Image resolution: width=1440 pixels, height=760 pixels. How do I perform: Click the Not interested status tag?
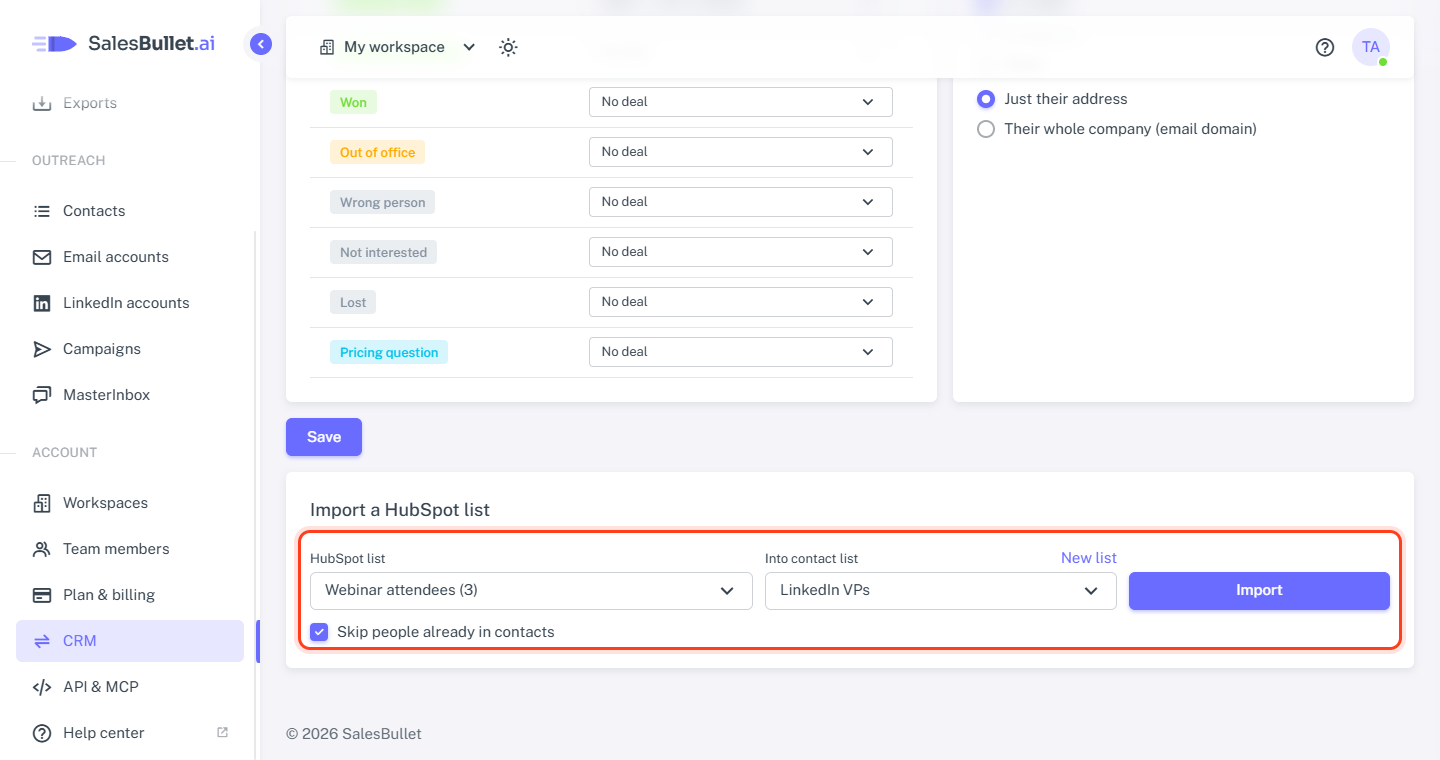tap(383, 252)
